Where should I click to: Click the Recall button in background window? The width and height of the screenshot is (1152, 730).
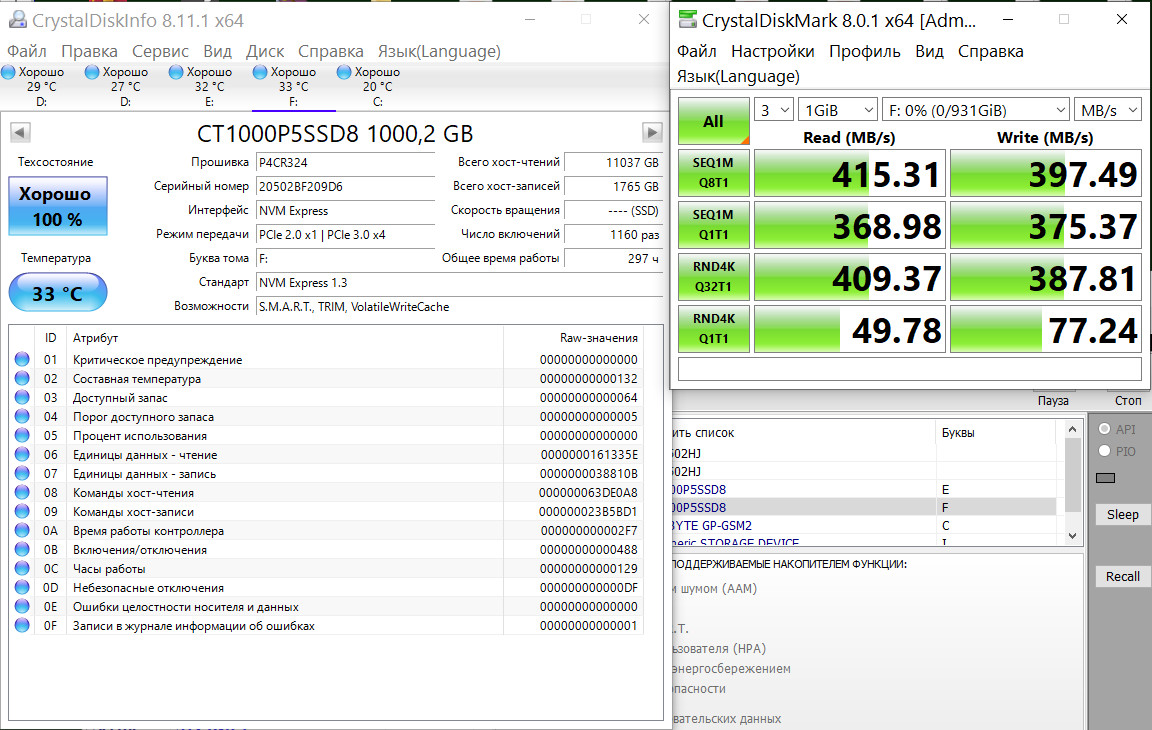click(x=1123, y=577)
